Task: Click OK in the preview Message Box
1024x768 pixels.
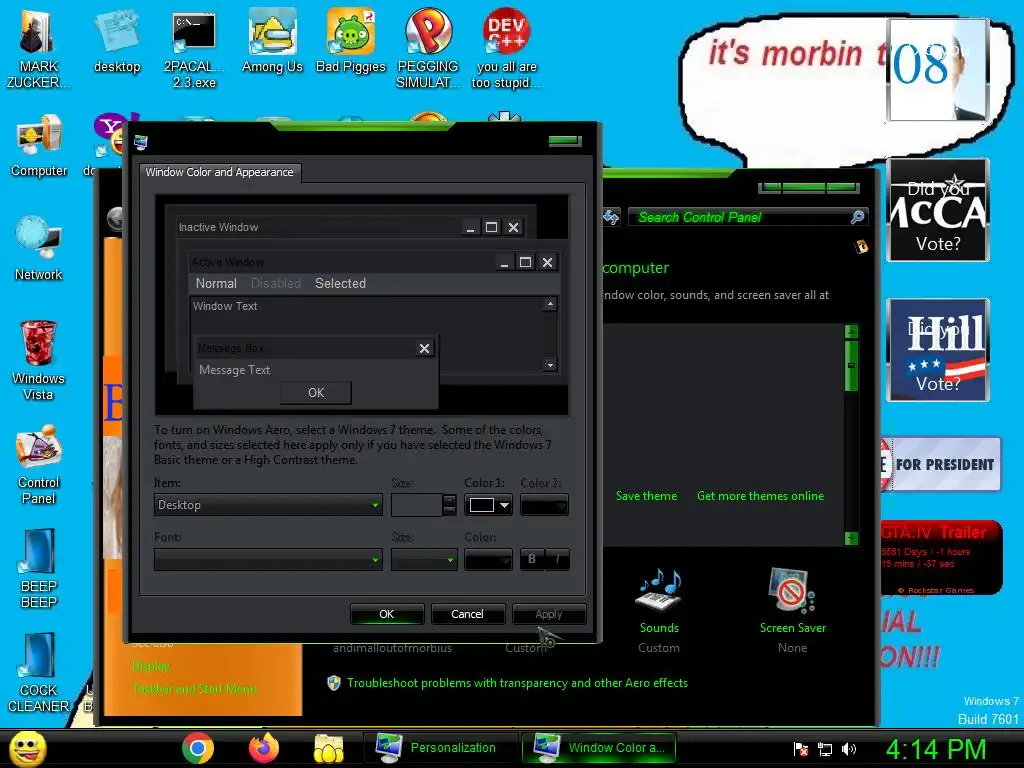Action: tap(316, 392)
